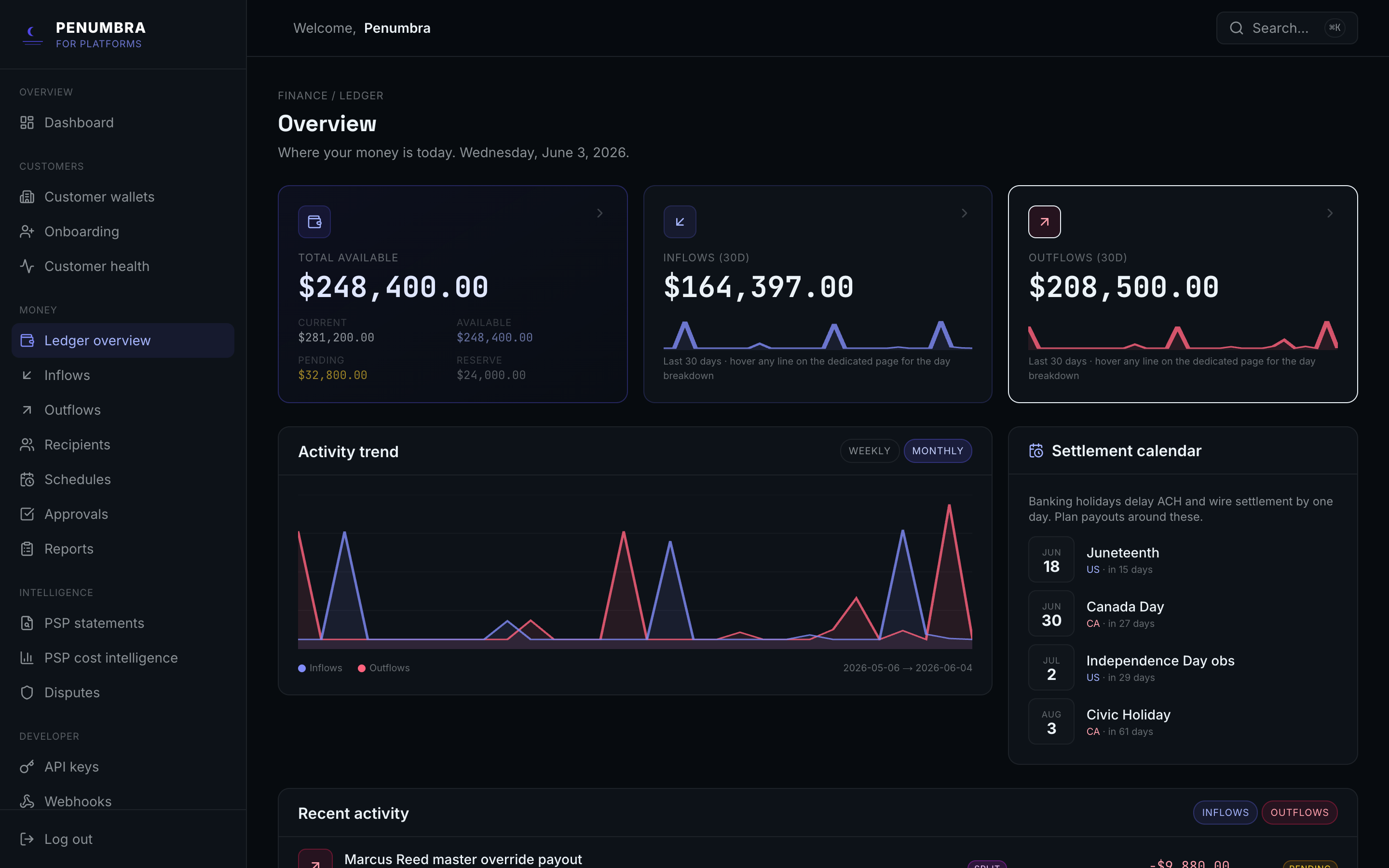Image resolution: width=1389 pixels, height=868 pixels.
Task: Click the Settlement calendar header icon
Action: [x=1036, y=451]
